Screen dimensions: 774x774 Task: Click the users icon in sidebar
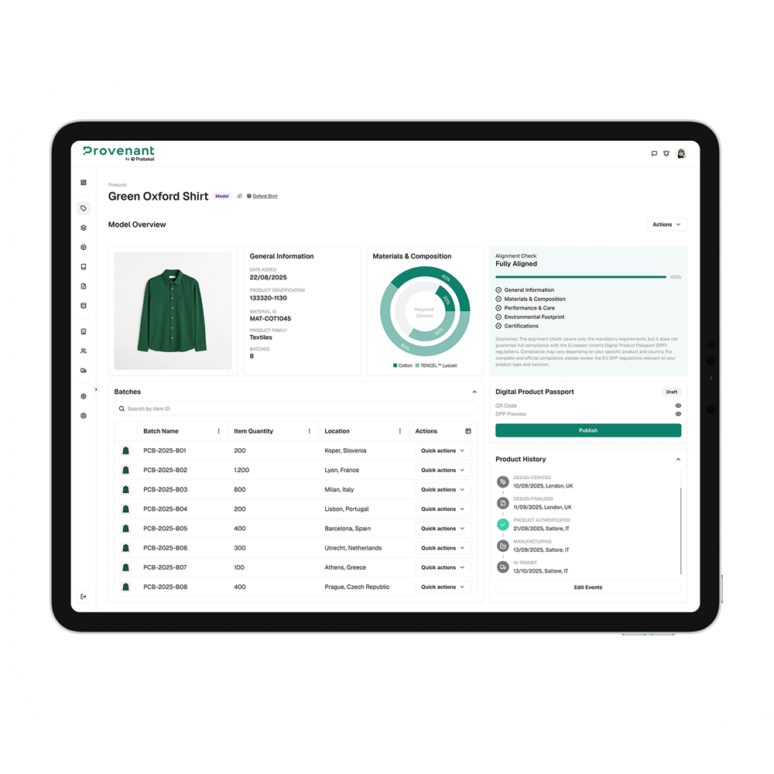(x=84, y=351)
